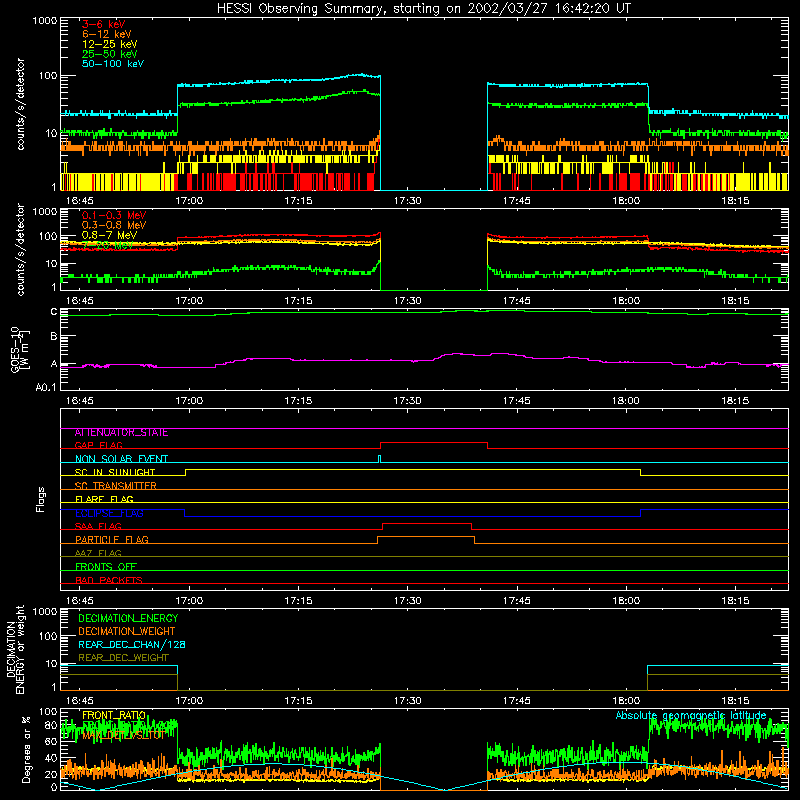Select the 6-12 keV legend label
The width and height of the screenshot is (800, 800).
(107, 34)
